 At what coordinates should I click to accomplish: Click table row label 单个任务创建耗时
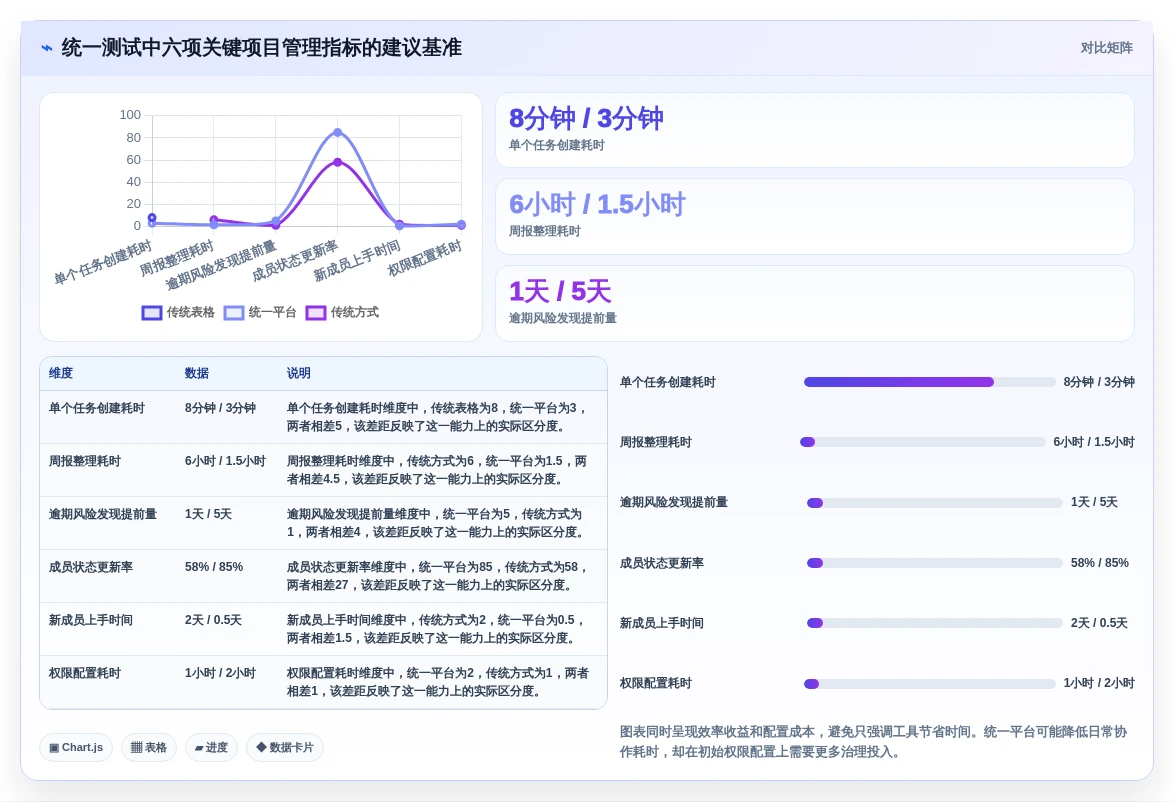coord(97,408)
